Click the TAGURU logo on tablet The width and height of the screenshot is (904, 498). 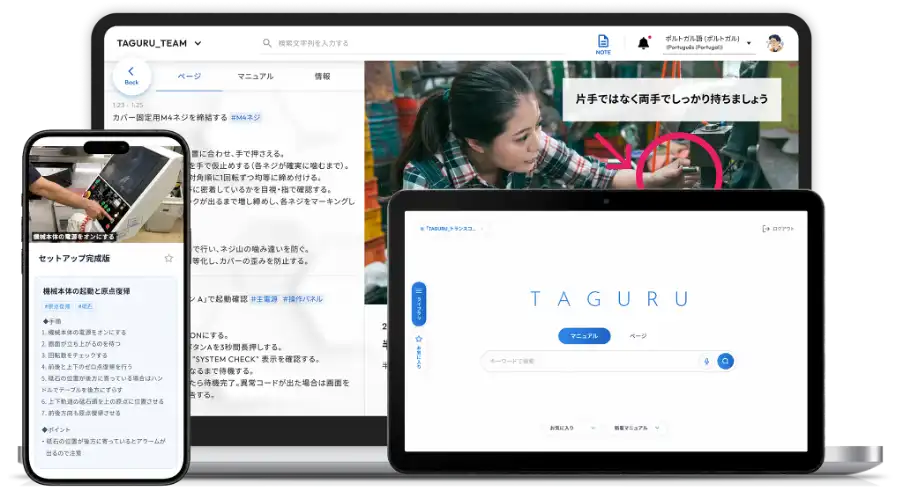(609, 299)
